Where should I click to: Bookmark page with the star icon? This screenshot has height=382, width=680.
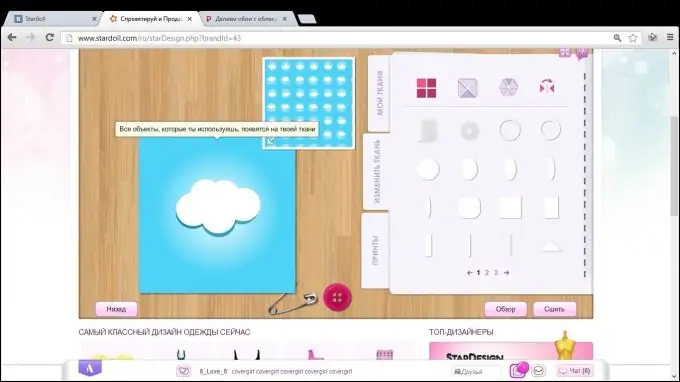(x=633, y=38)
